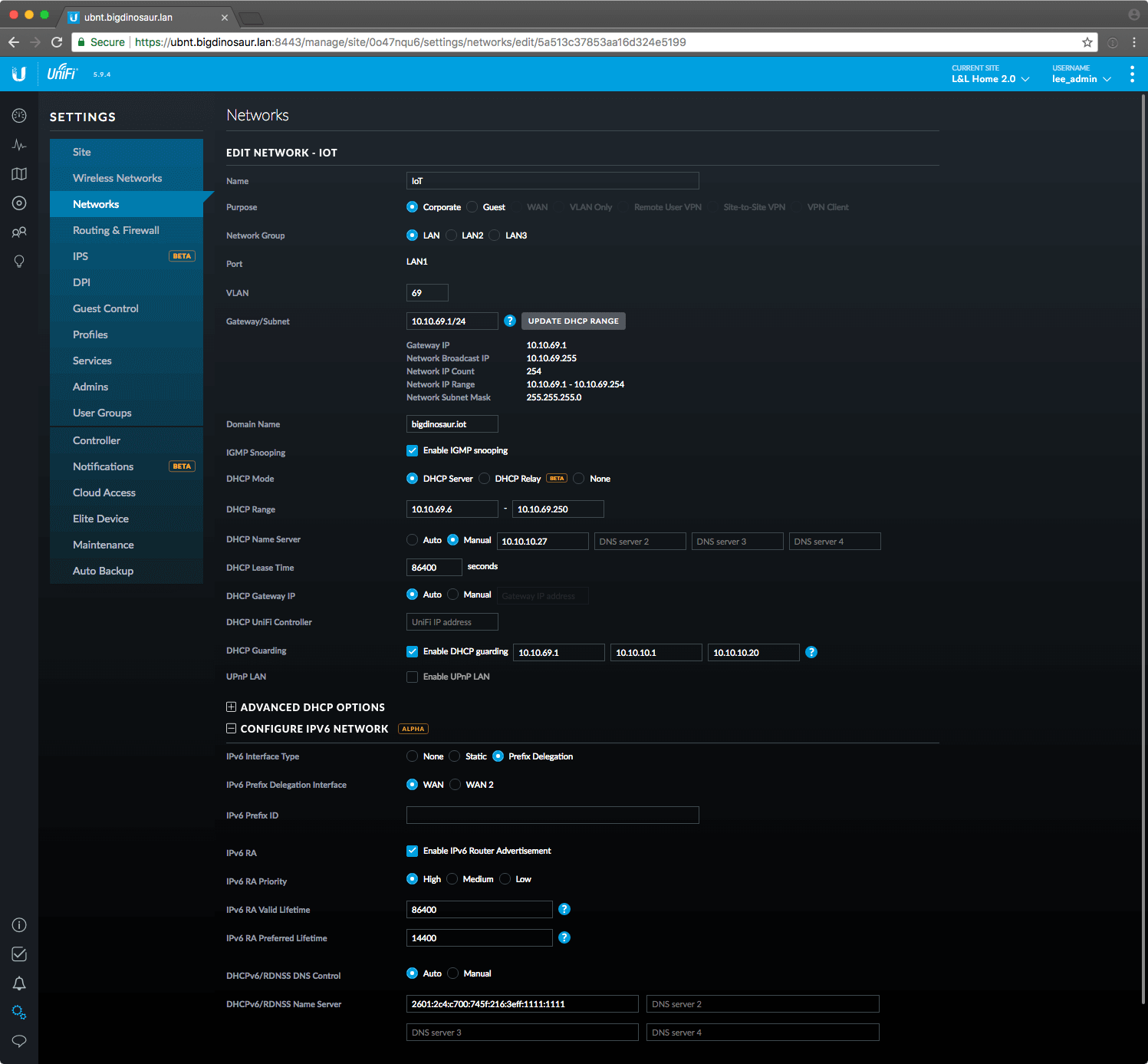Image resolution: width=1148 pixels, height=1064 pixels.
Task: Open the Current Site dropdown
Action: point(990,79)
